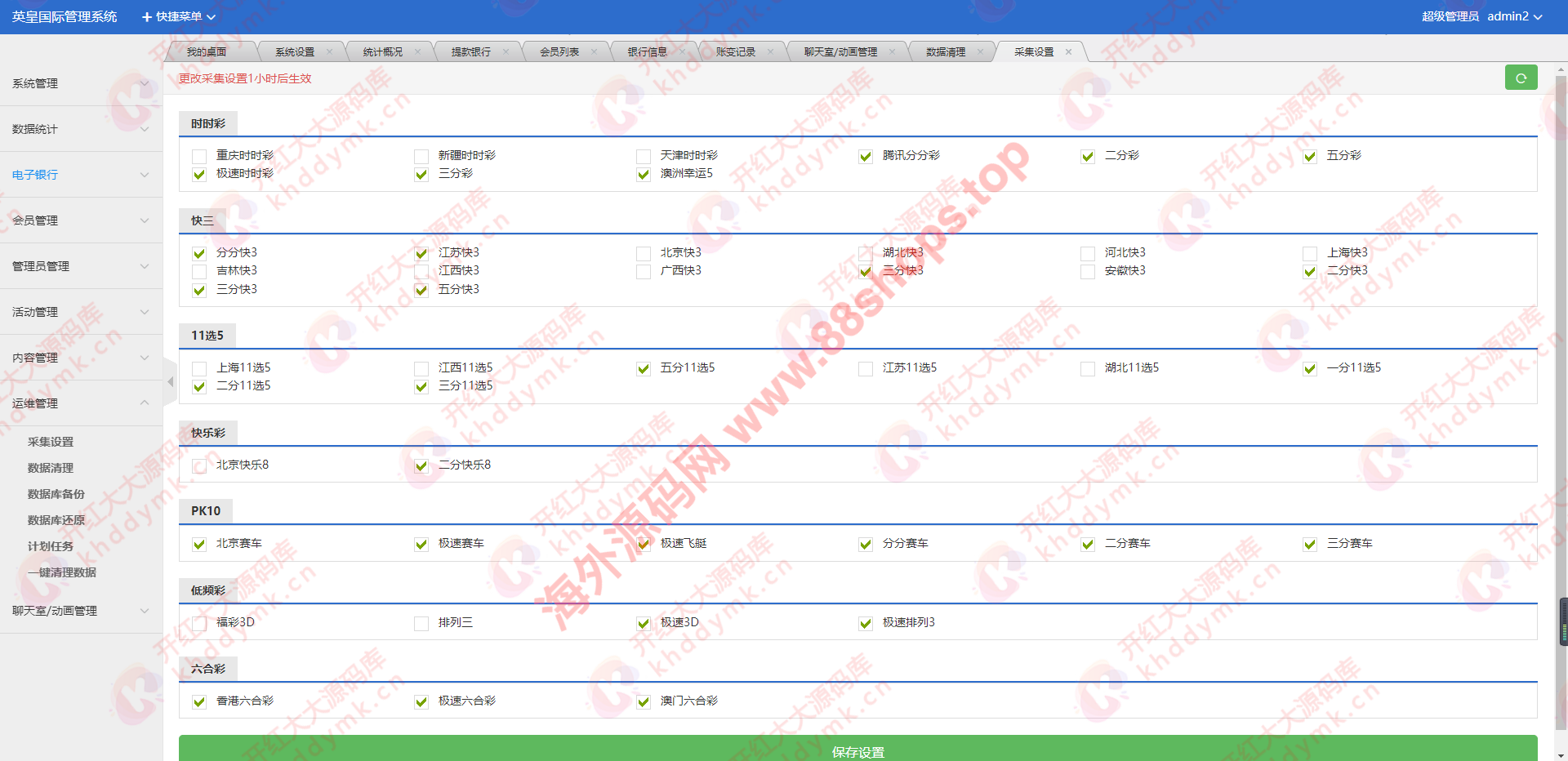Close the 会员列表 tab via its X icon

[x=594, y=52]
